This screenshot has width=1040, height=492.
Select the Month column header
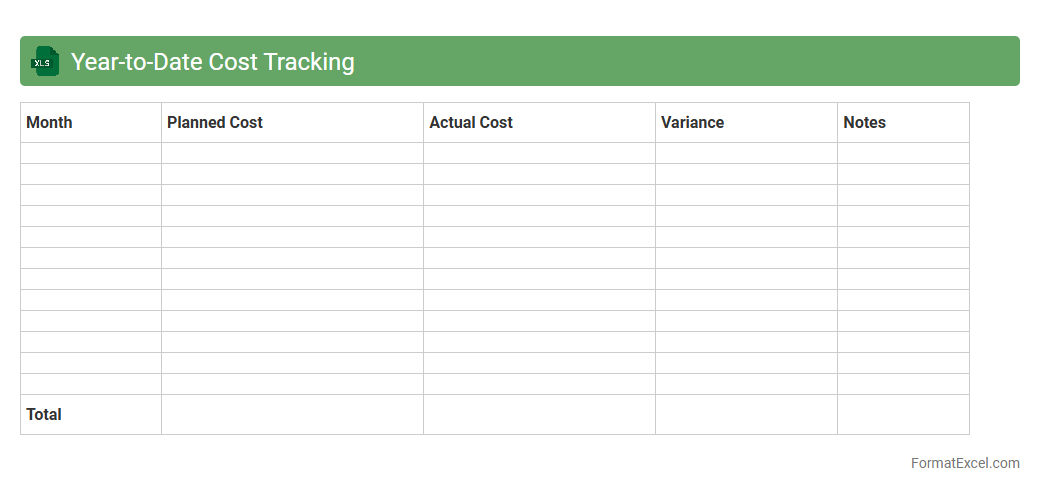[x=91, y=123]
